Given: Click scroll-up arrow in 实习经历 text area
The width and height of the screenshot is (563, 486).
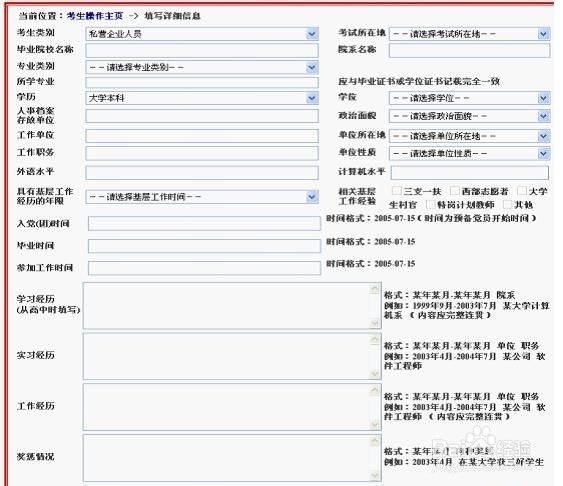Looking at the screenshot, I should pos(375,339).
